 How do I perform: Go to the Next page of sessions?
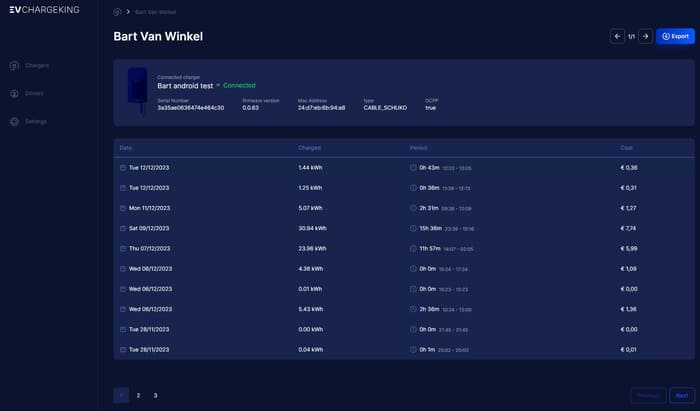682,395
